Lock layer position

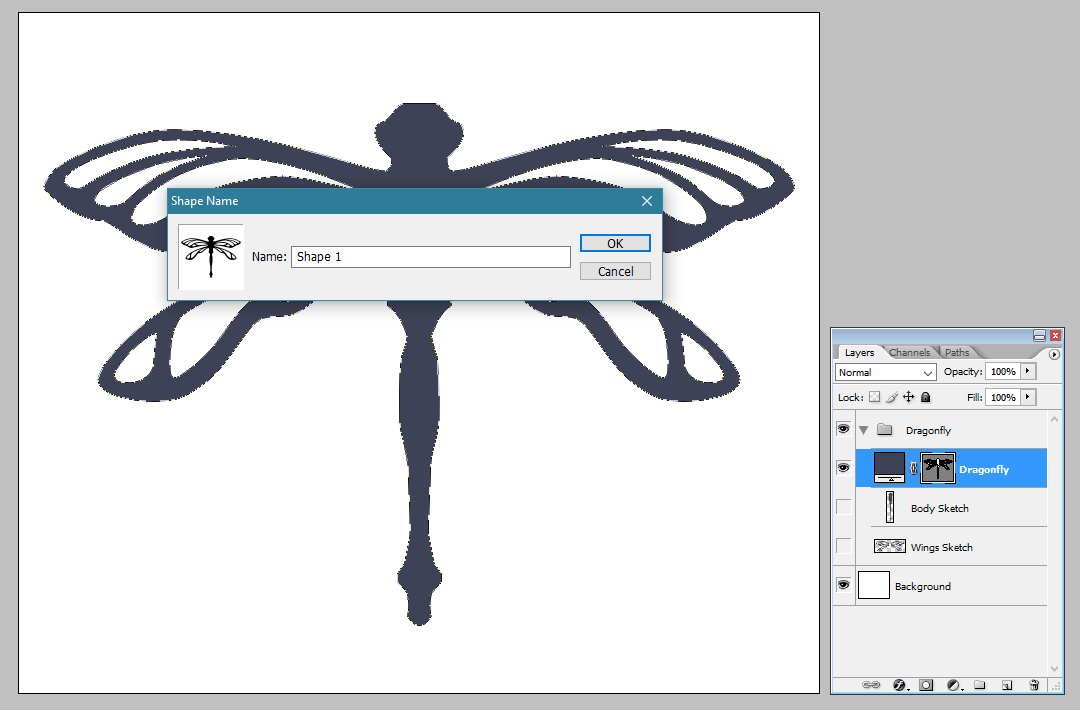908,397
